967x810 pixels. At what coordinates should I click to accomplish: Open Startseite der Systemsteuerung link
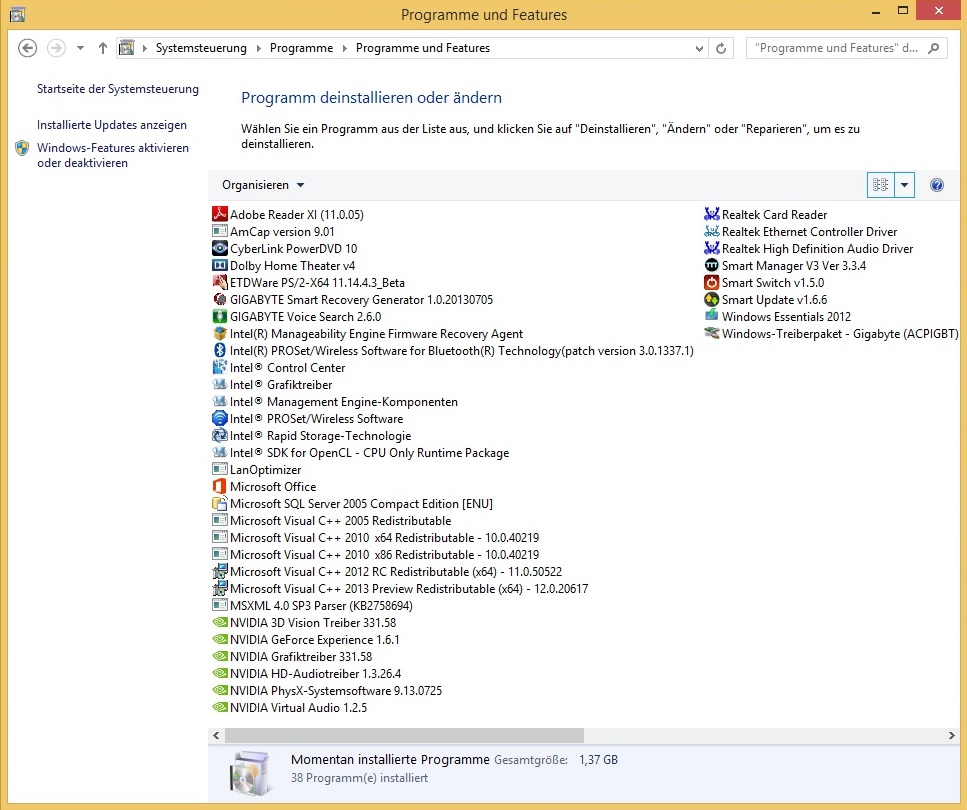pos(118,89)
